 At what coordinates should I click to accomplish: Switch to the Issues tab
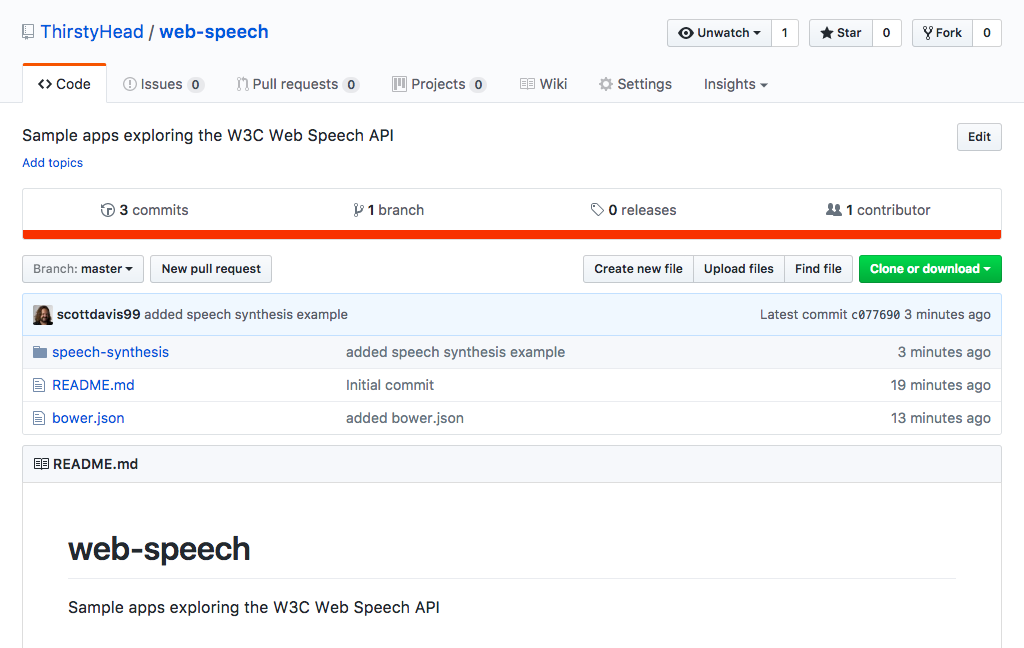tap(163, 84)
